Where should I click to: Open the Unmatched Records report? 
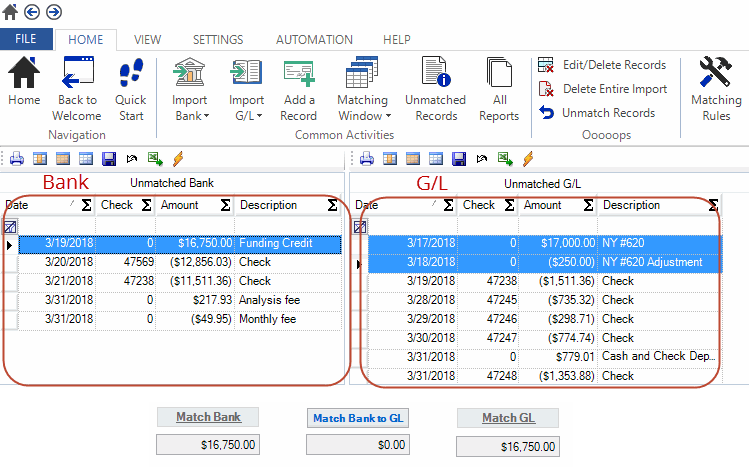pyautogui.click(x=436, y=88)
